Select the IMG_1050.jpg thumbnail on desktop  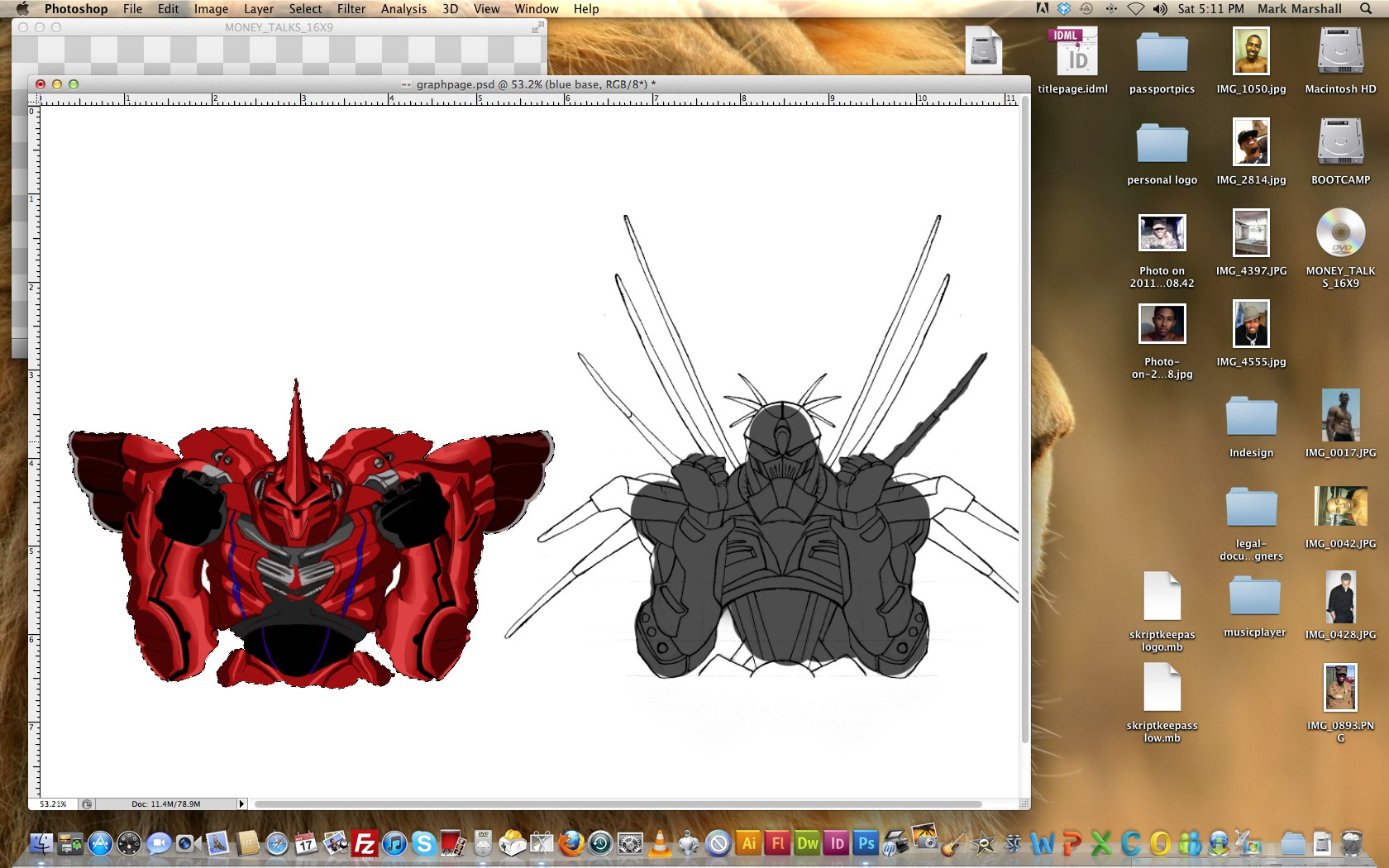tap(1251, 50)
